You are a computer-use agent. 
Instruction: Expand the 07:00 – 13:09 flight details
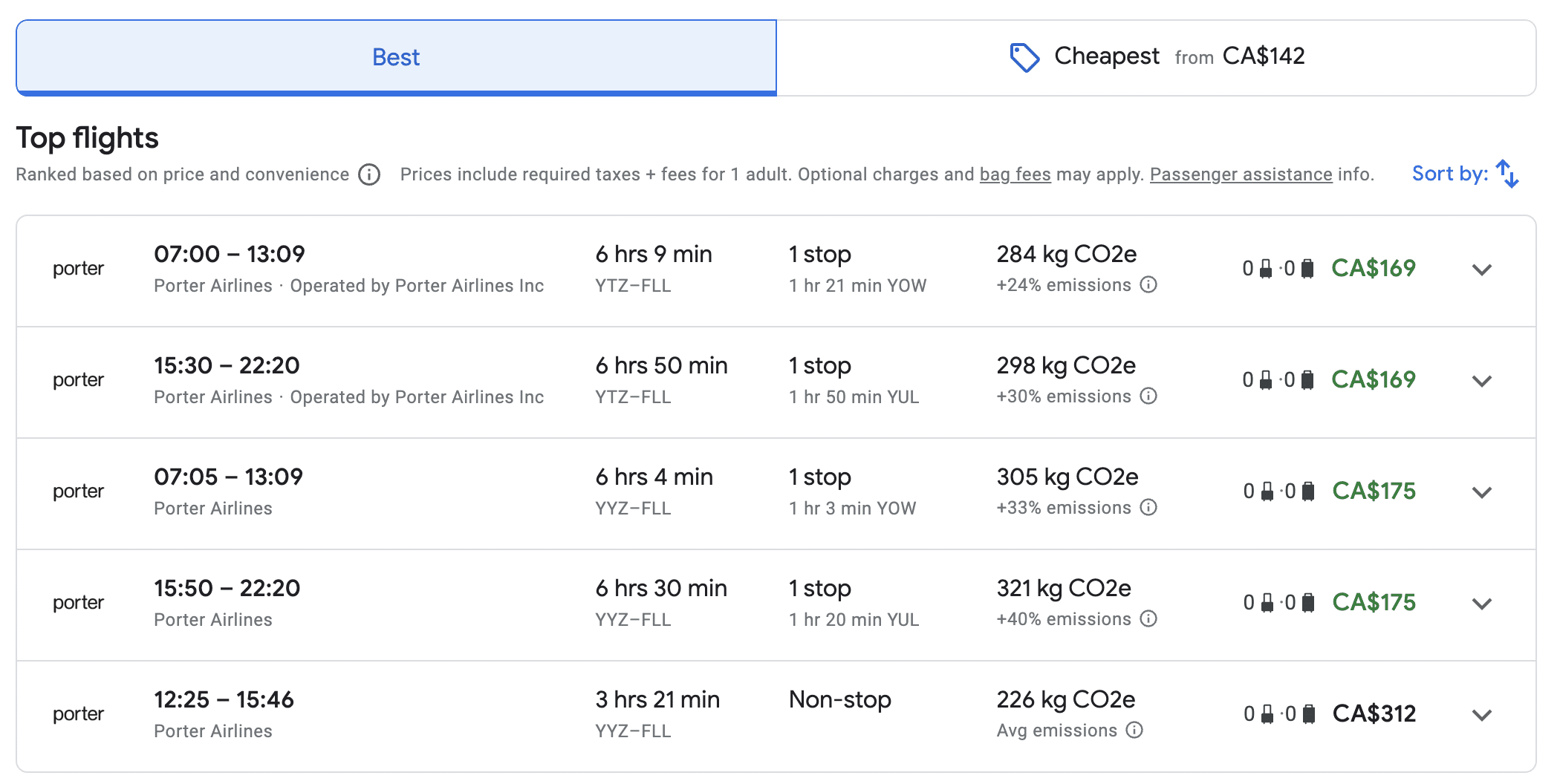coord(1482,269)
